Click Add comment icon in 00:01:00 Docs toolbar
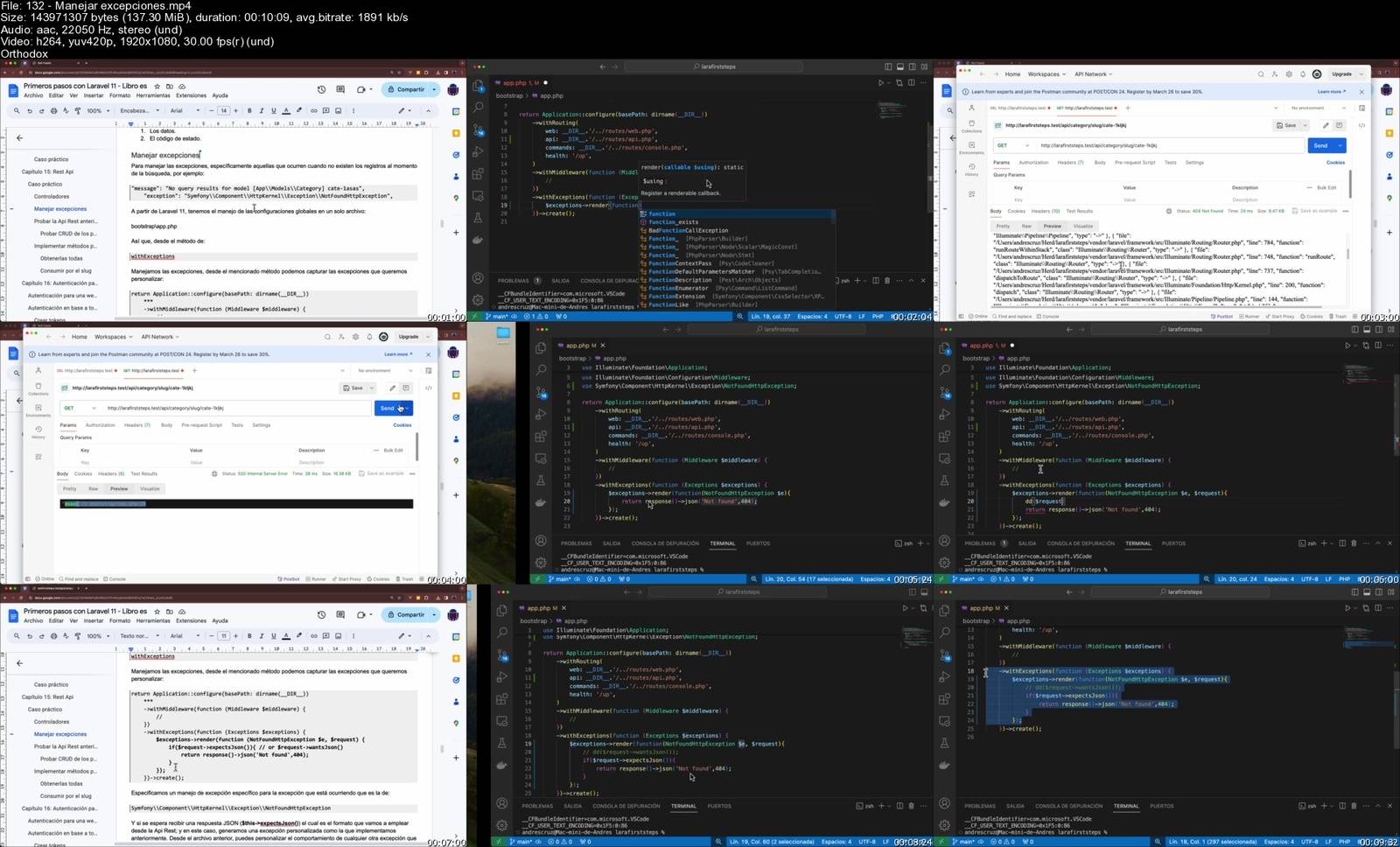Screen dimensions: 1400x847 point(326,111)
